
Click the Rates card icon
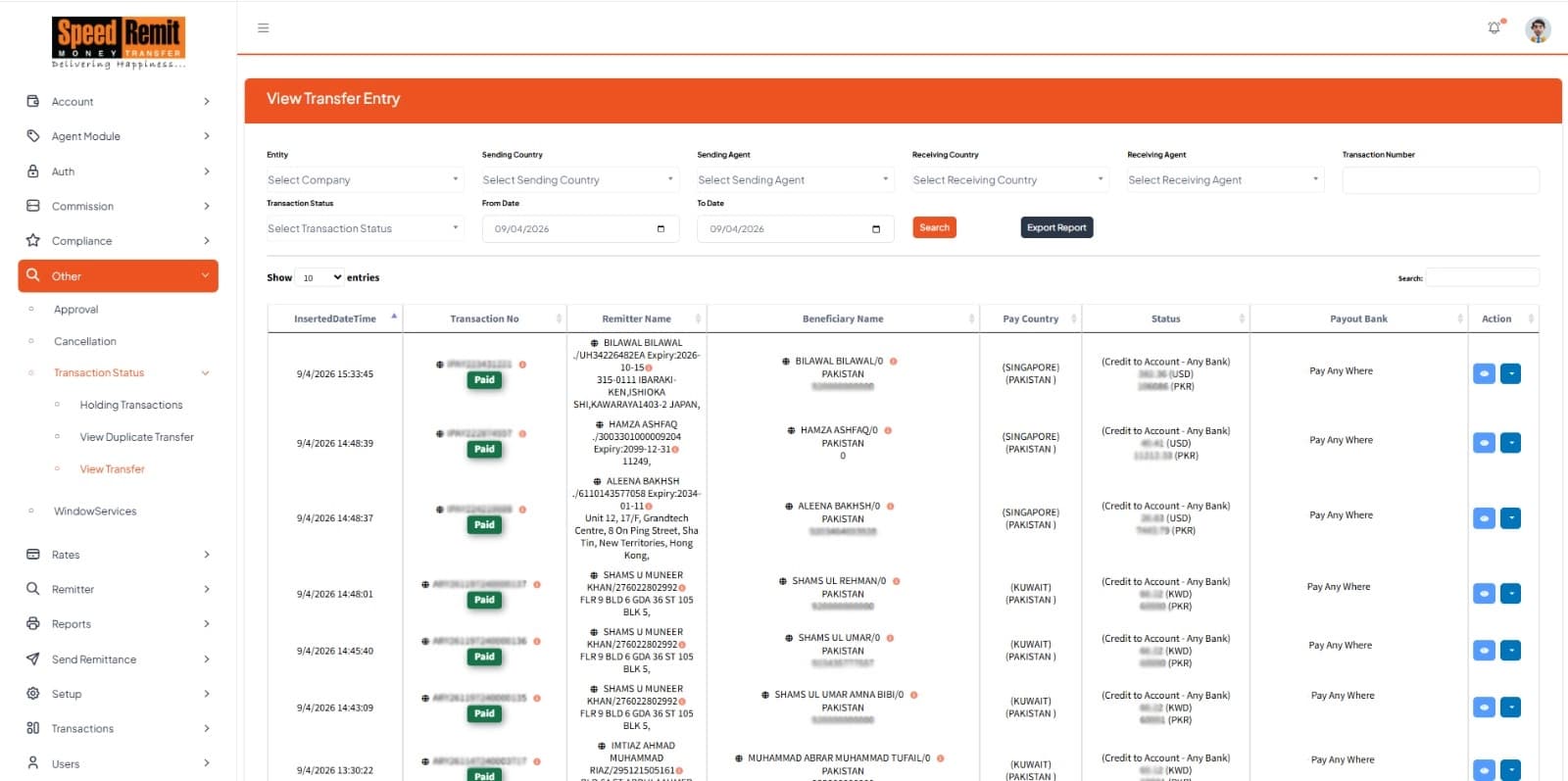pyautogui.click(x=33, y=555)
